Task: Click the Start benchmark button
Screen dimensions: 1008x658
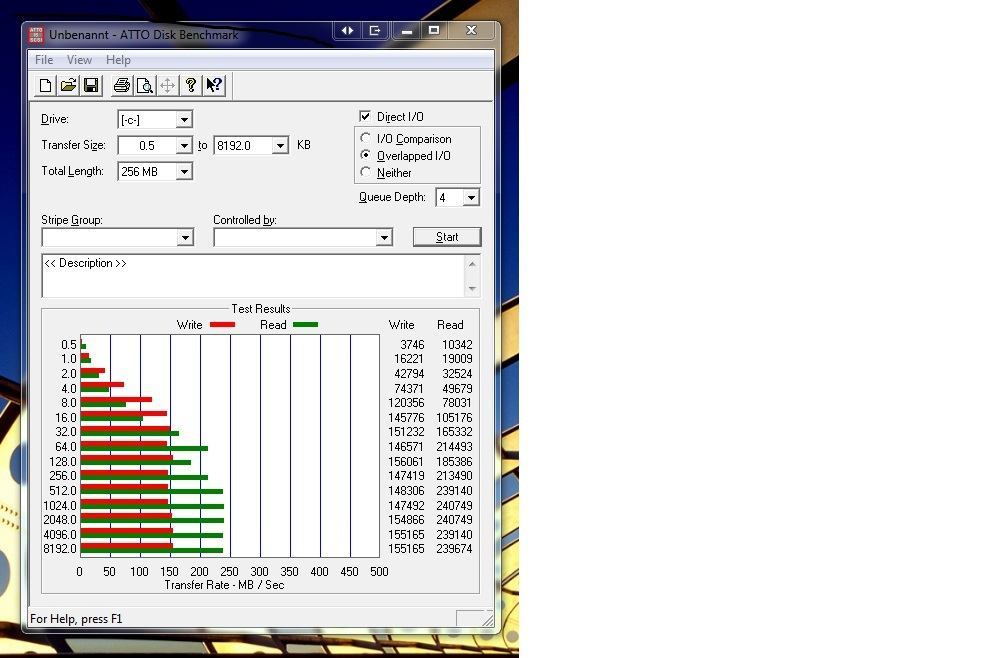Action: [x=447, y=237]
